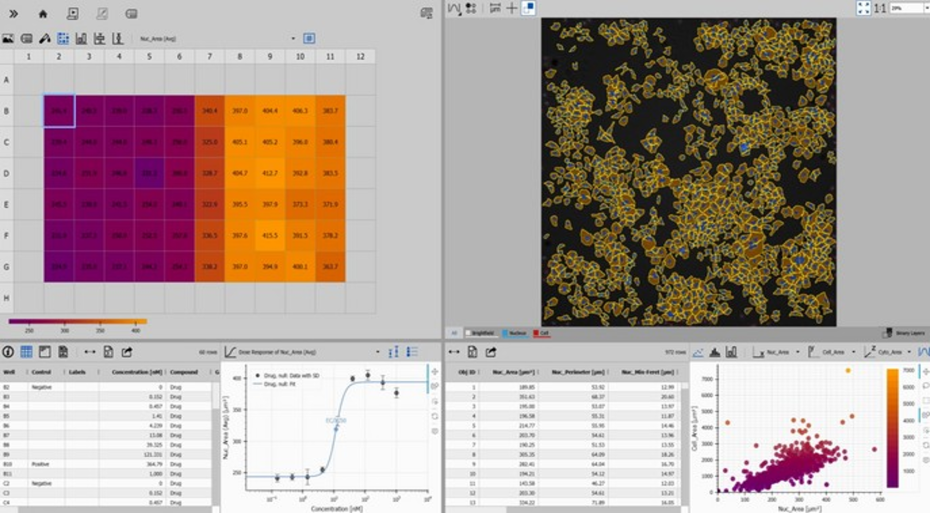Toggle the scale bar in image viewer

pyautogui.click(x=495, y=8)
